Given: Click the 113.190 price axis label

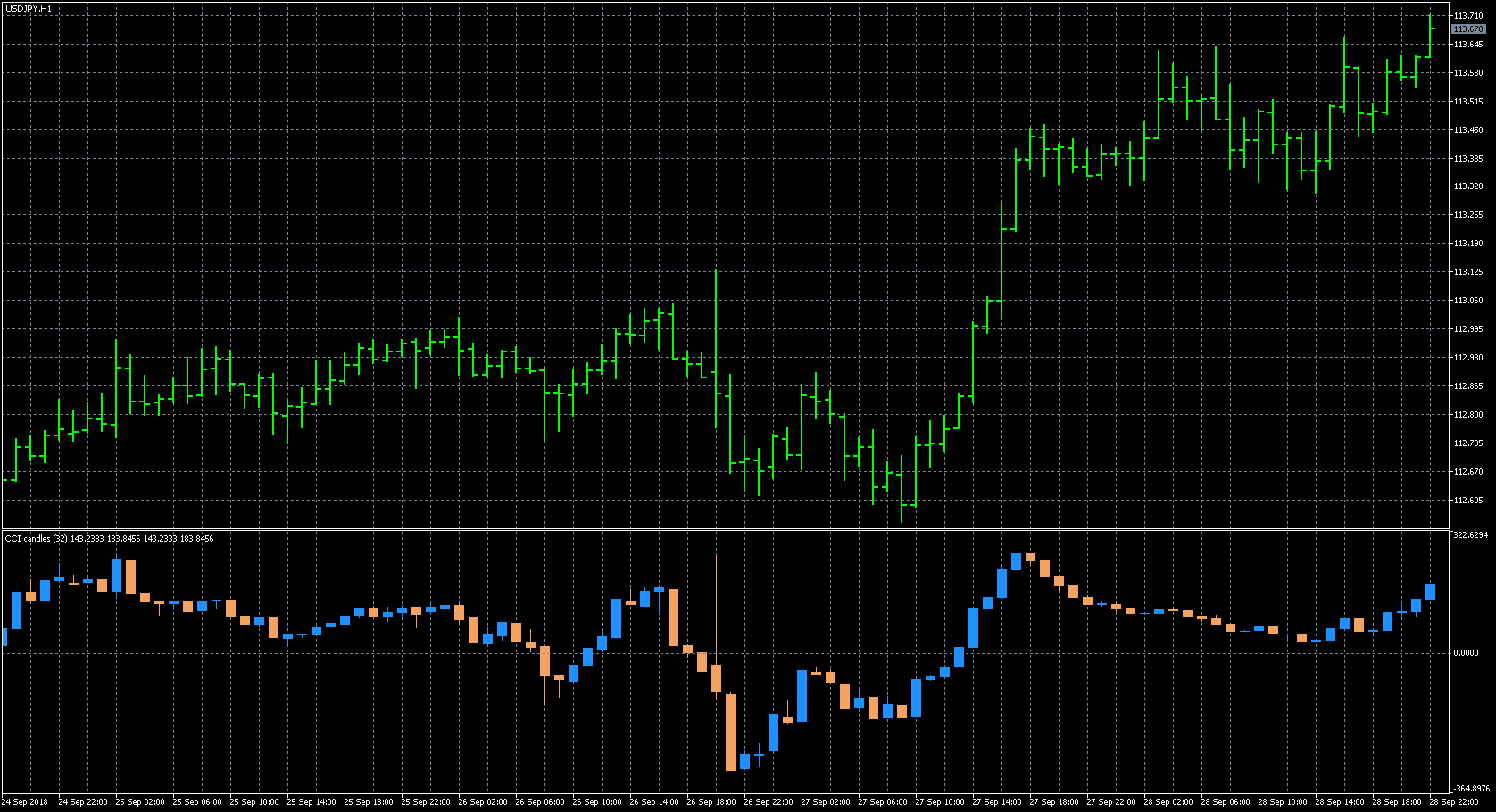Looking at the screenshot, I should [x=1468, y=244].
